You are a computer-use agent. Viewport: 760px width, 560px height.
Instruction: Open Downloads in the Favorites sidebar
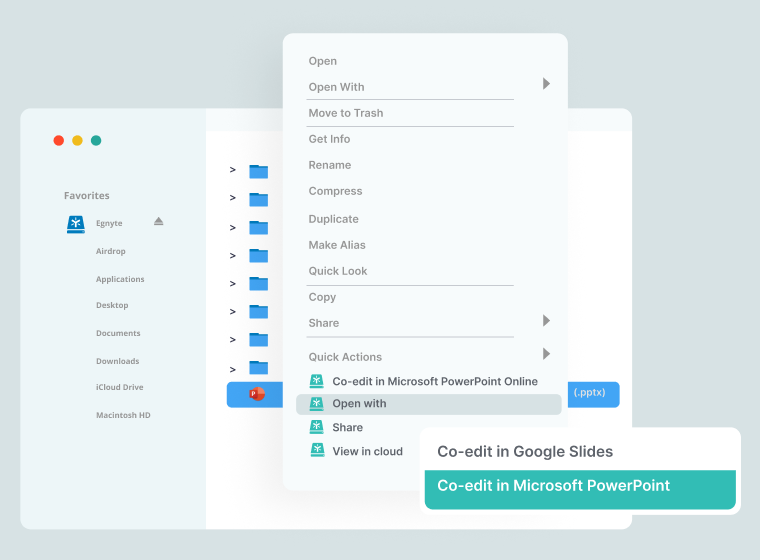117,361
